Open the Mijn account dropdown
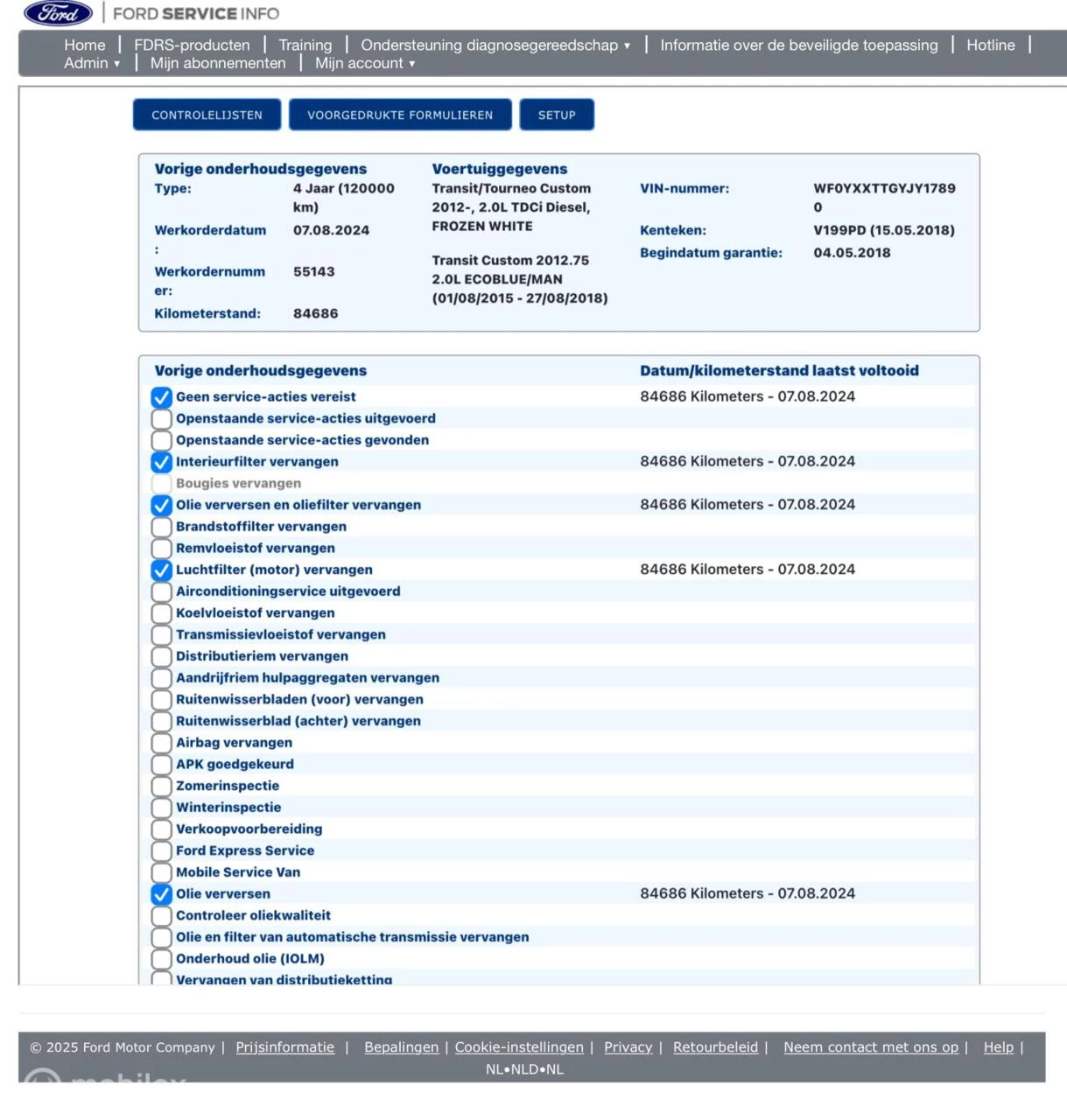 coord(365,63)
